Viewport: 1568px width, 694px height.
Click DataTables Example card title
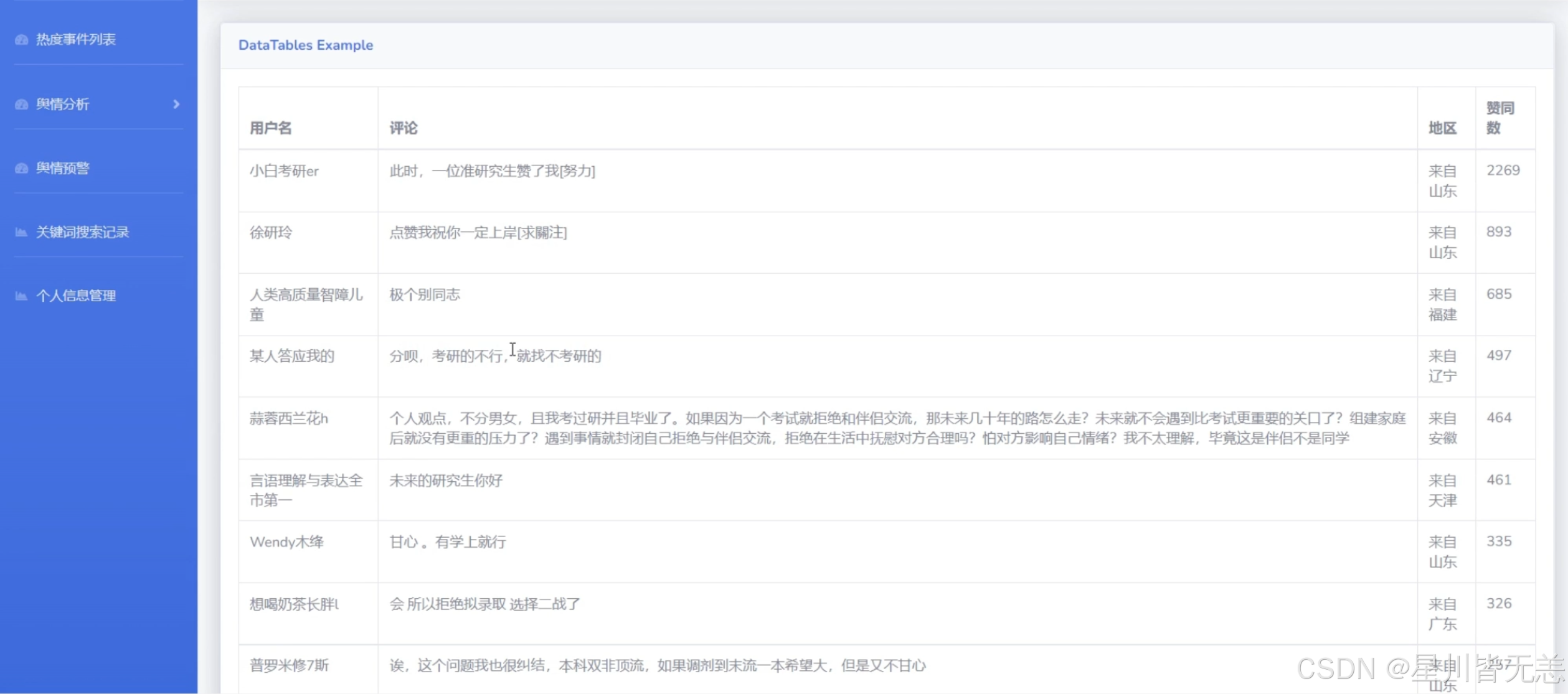[305, 45]
